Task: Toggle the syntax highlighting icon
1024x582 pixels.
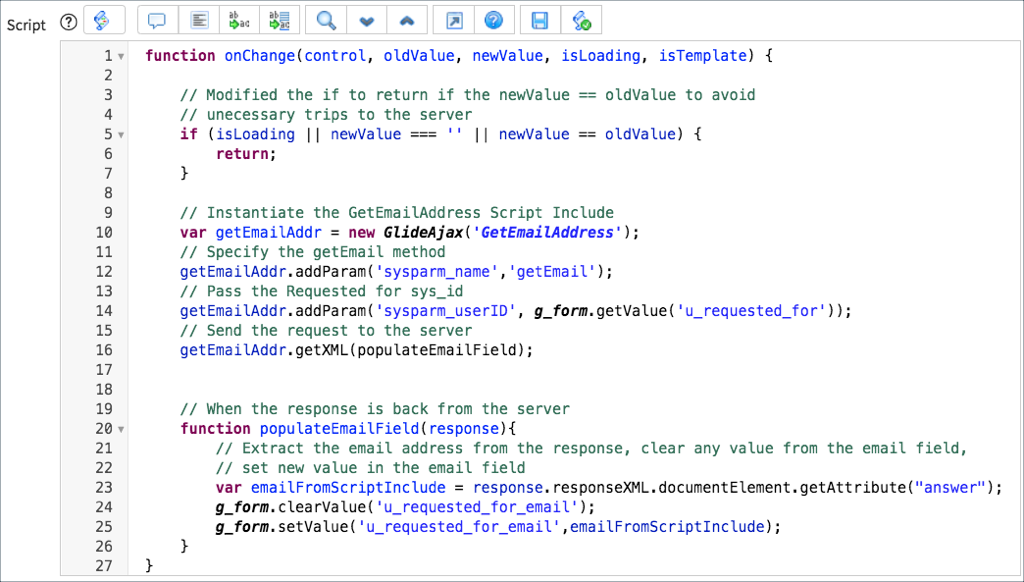Action: (104, 19)
